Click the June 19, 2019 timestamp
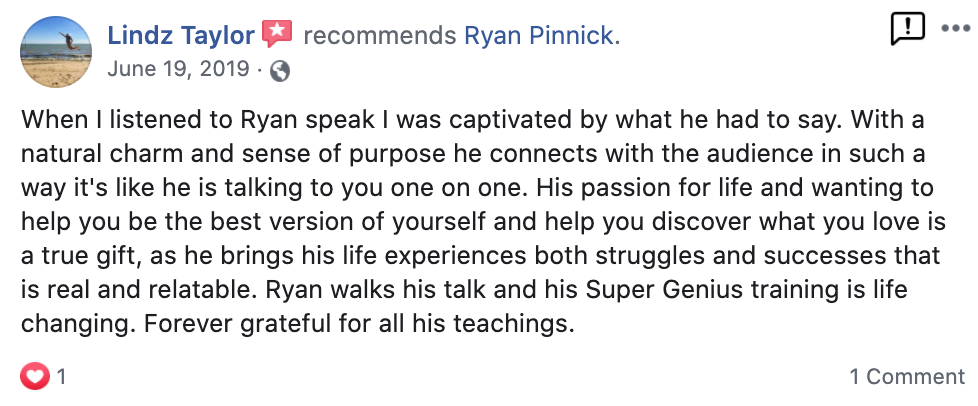The height and width of the screenshot is (406, 978). [x=180, y=70]
